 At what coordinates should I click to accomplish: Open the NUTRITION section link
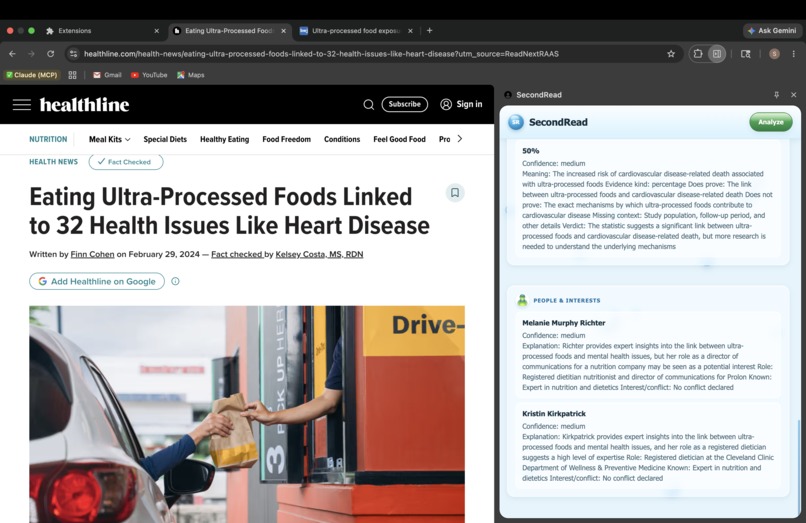pyautogui.click(x=48, y=139)
